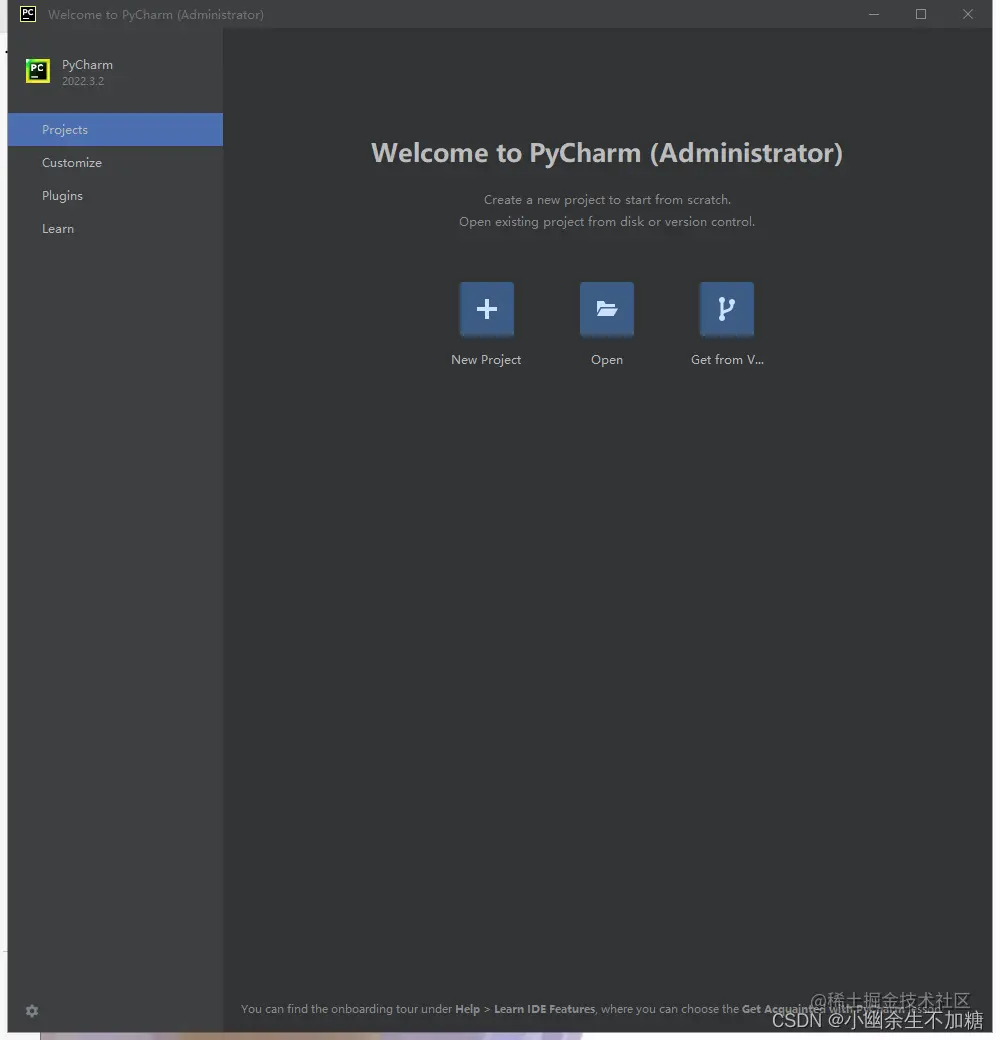Minimize the PyCharm welcome window
This screenshot has width=1000, height=1040.
click(x=874, y=14)
